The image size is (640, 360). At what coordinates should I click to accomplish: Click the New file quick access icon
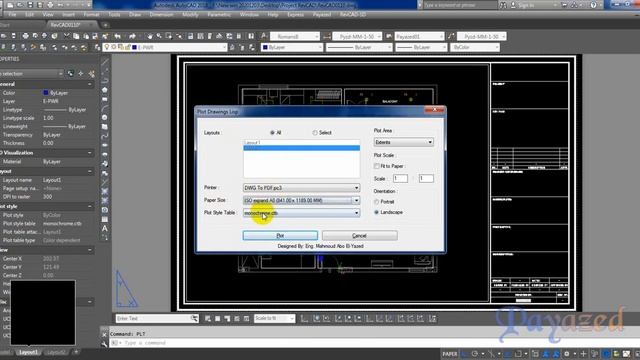10,5
